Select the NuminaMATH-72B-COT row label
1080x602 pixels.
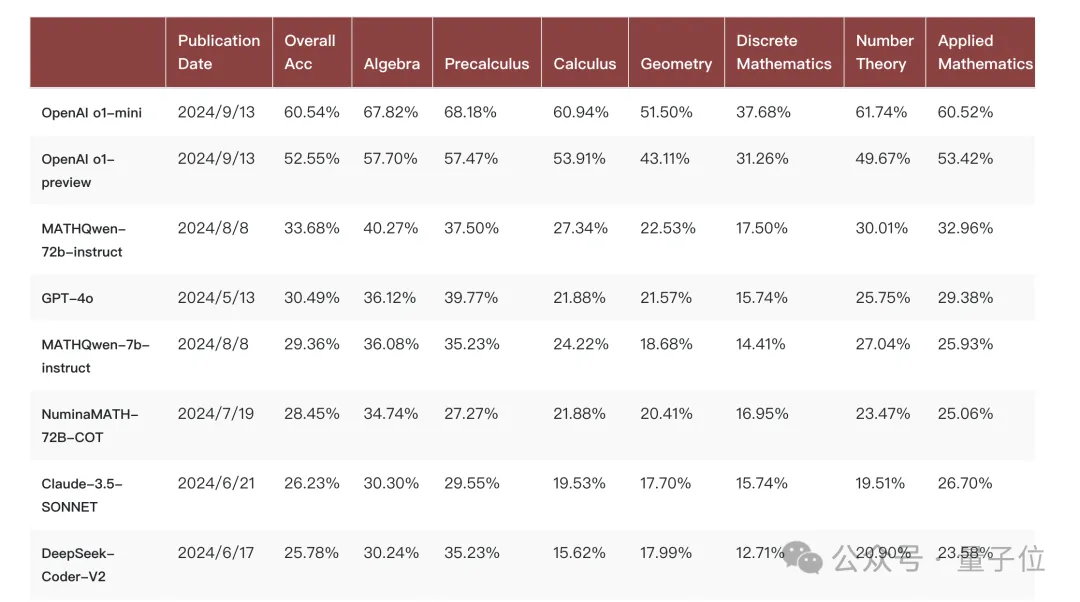tap(90, 426)
